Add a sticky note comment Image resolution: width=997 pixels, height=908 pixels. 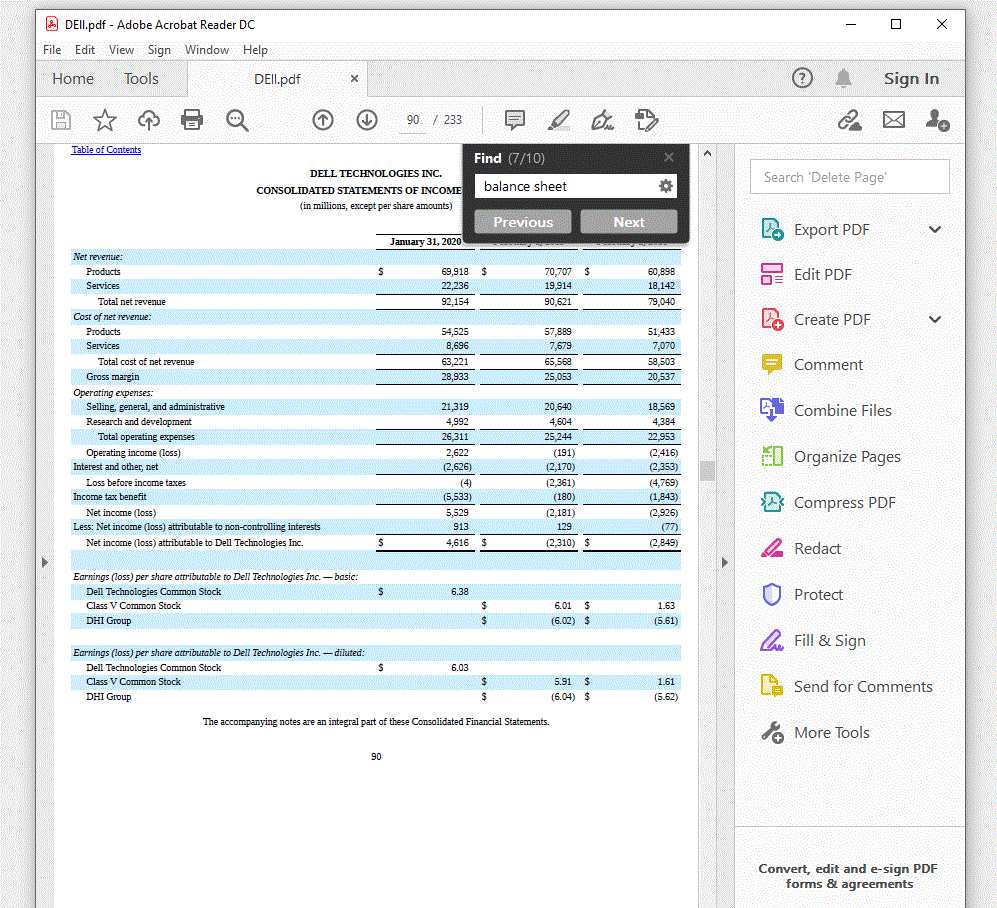coord(514,120)
